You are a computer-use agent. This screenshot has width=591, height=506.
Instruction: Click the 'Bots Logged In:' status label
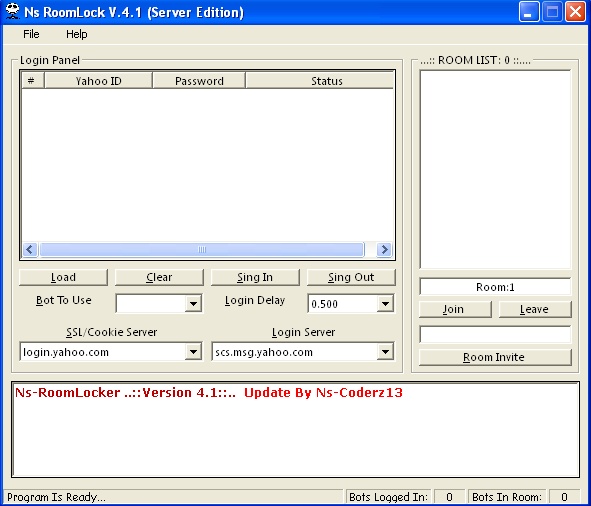(388, 497)
